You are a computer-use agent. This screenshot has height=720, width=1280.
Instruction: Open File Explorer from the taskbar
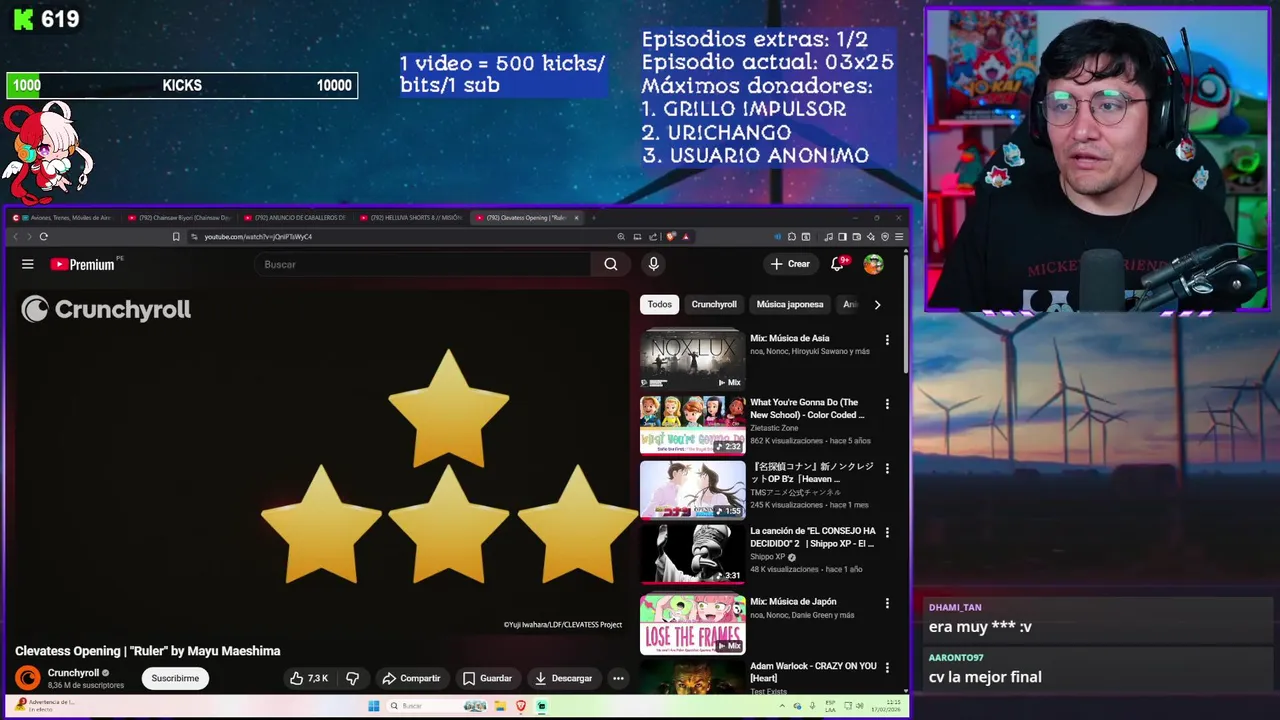[x=502, y=706]
